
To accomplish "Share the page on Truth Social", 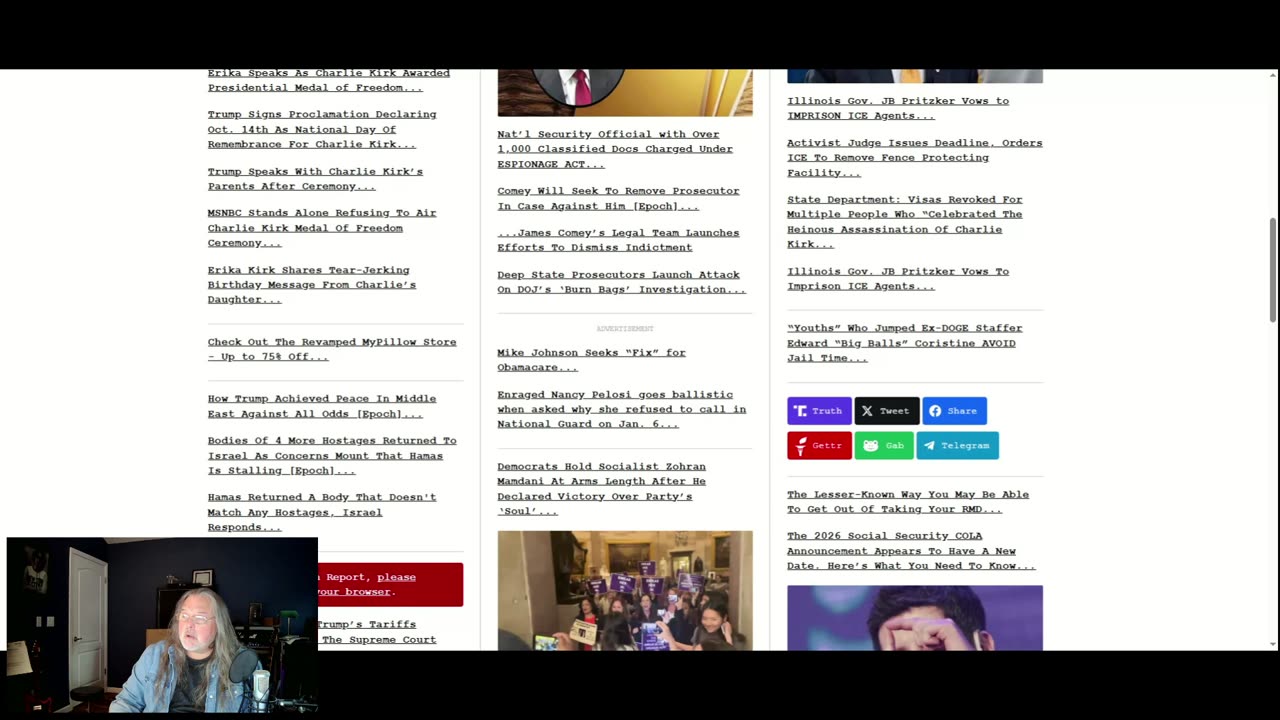I will click(818, 411).
